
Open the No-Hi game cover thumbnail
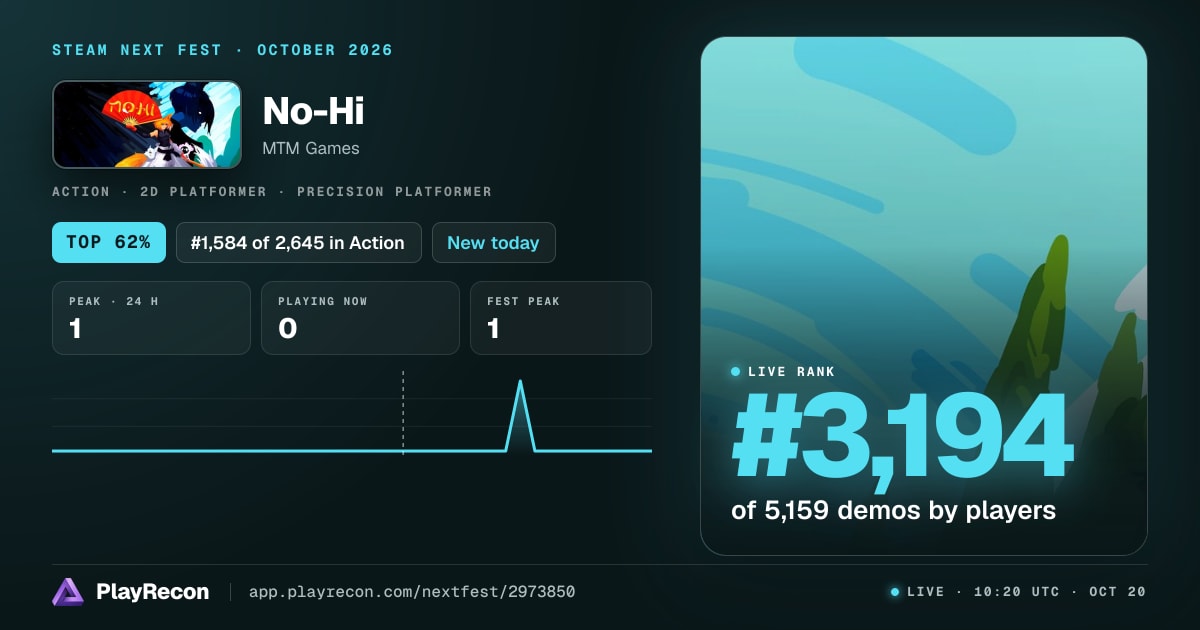point(147,125)
